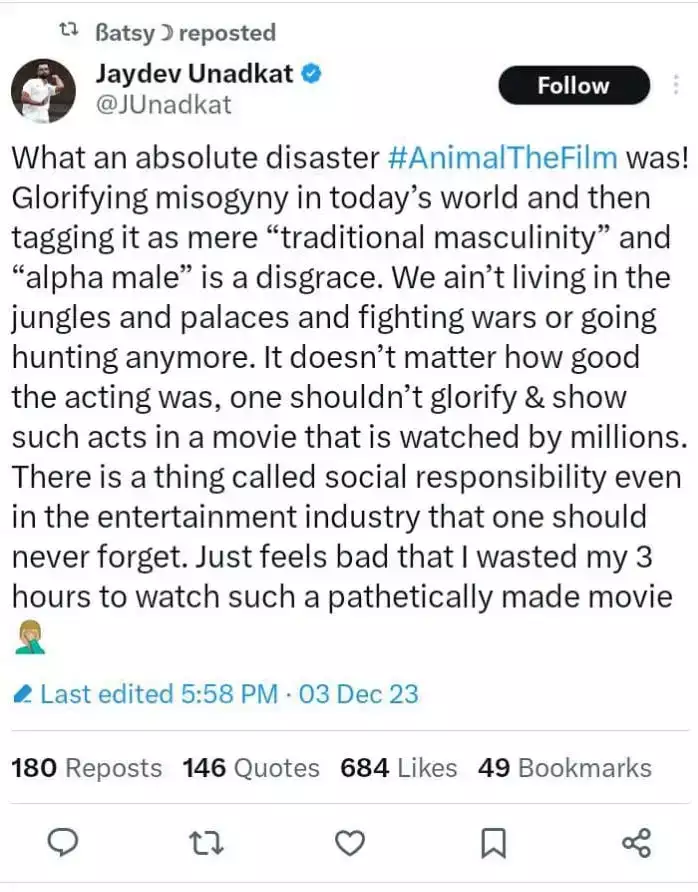Select the repost icon next to Batsy
The image size is (698, 892).
pos(66,31)
